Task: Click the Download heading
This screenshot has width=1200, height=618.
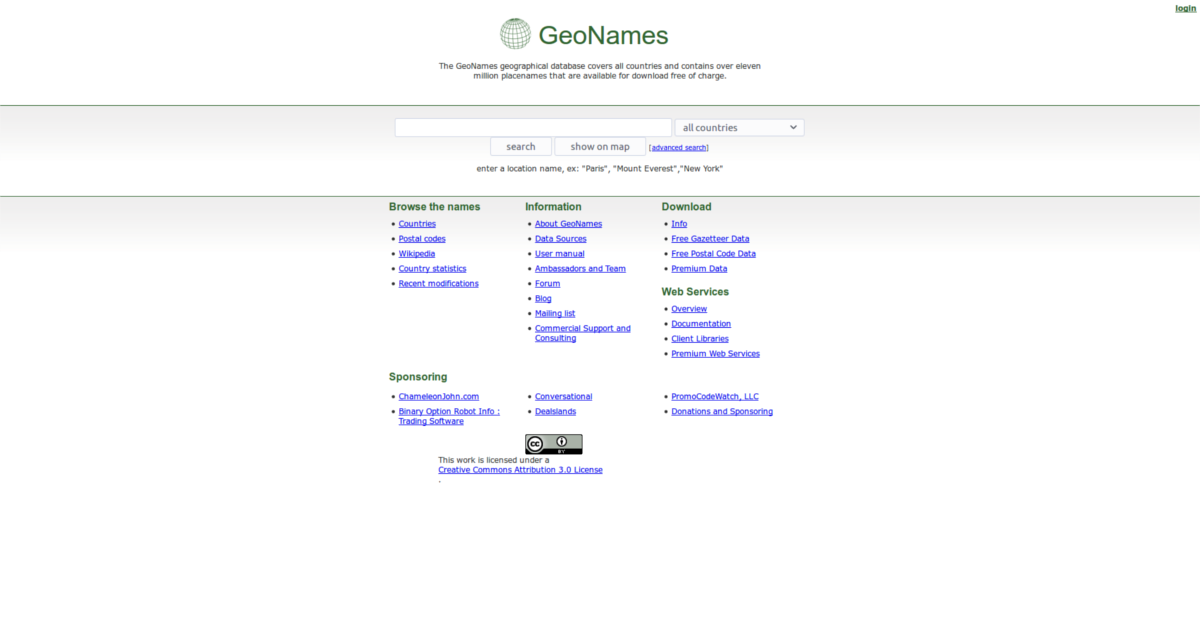Action: [x=686, y=207]
